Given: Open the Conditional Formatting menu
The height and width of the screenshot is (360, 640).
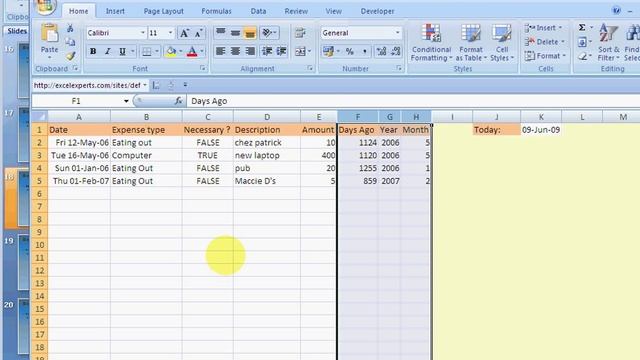Looking at the screenshot, I should pos(431,42).
